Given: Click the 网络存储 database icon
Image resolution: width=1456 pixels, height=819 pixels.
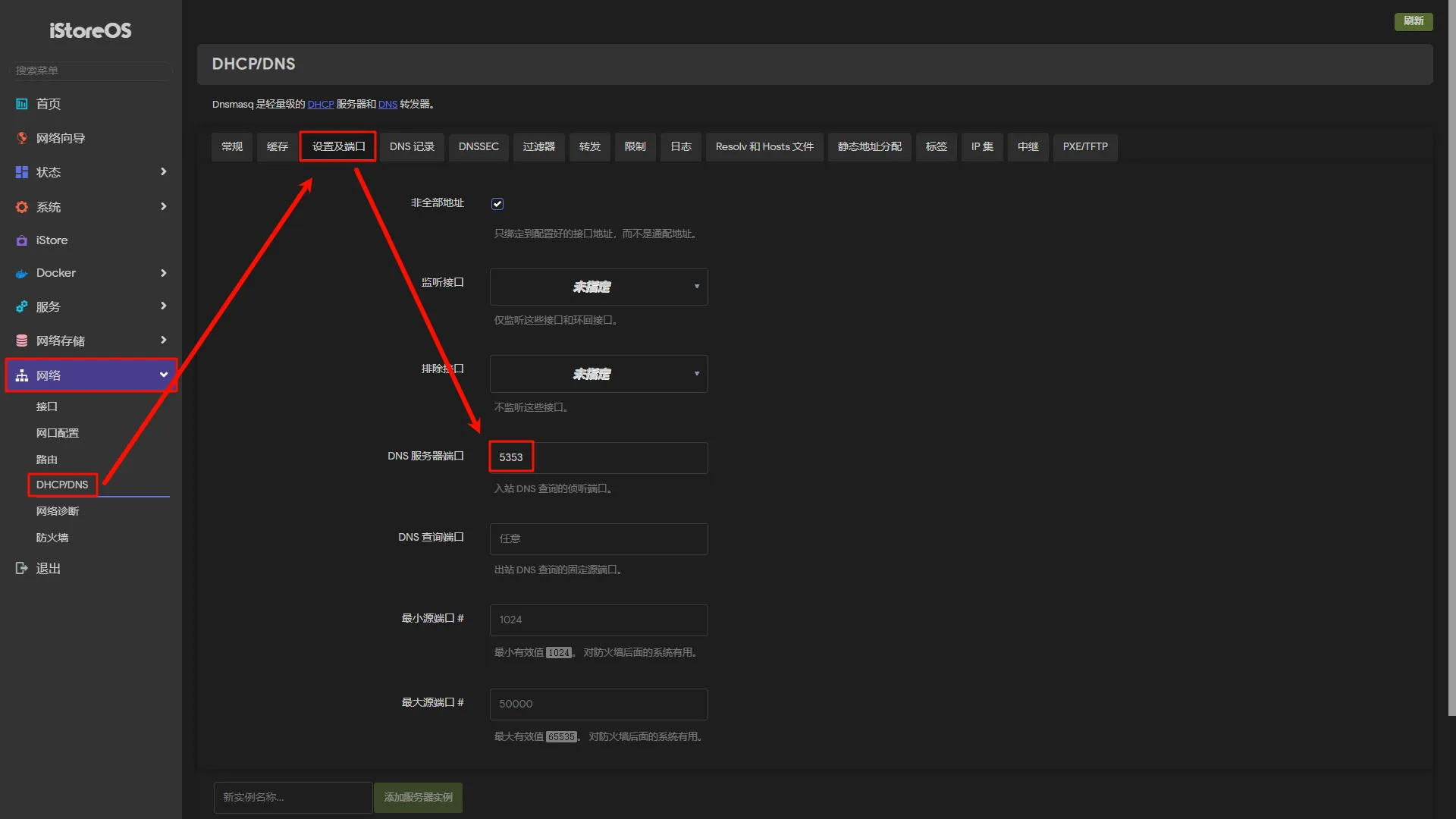Looking at the screenshot, I should 22,340.
